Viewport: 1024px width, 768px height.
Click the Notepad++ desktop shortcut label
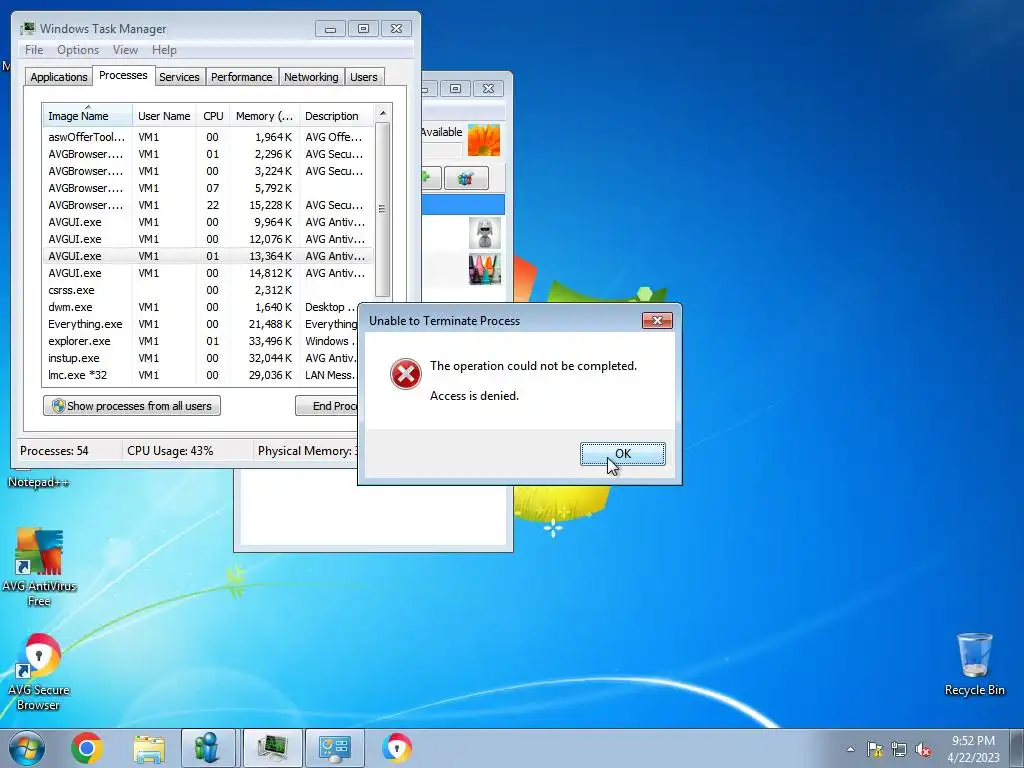[39, 482]
